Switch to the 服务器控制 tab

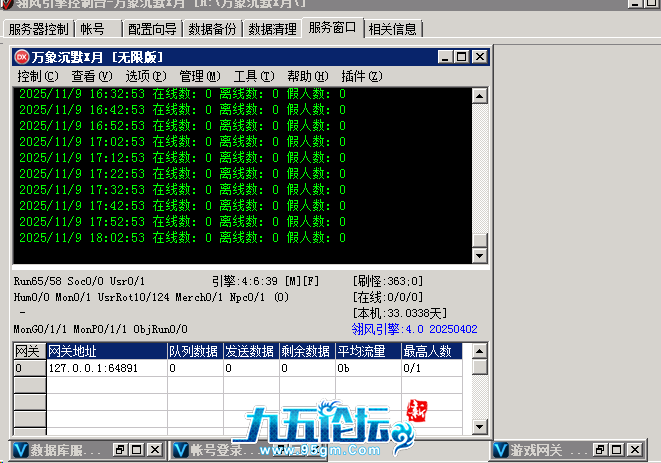[38, 29]
